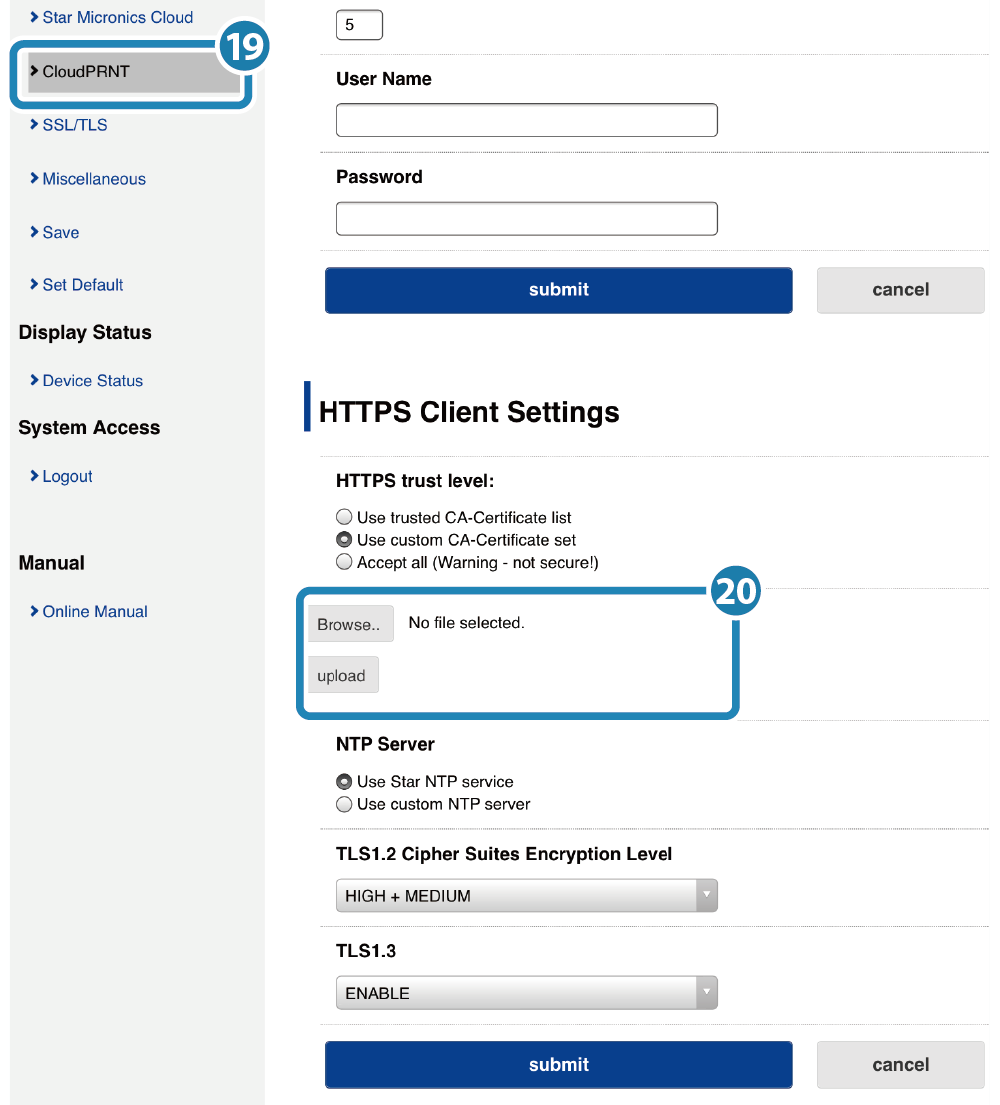
Task: Submit the HTTPS Client Settings form
Action: click(558, 1065)
